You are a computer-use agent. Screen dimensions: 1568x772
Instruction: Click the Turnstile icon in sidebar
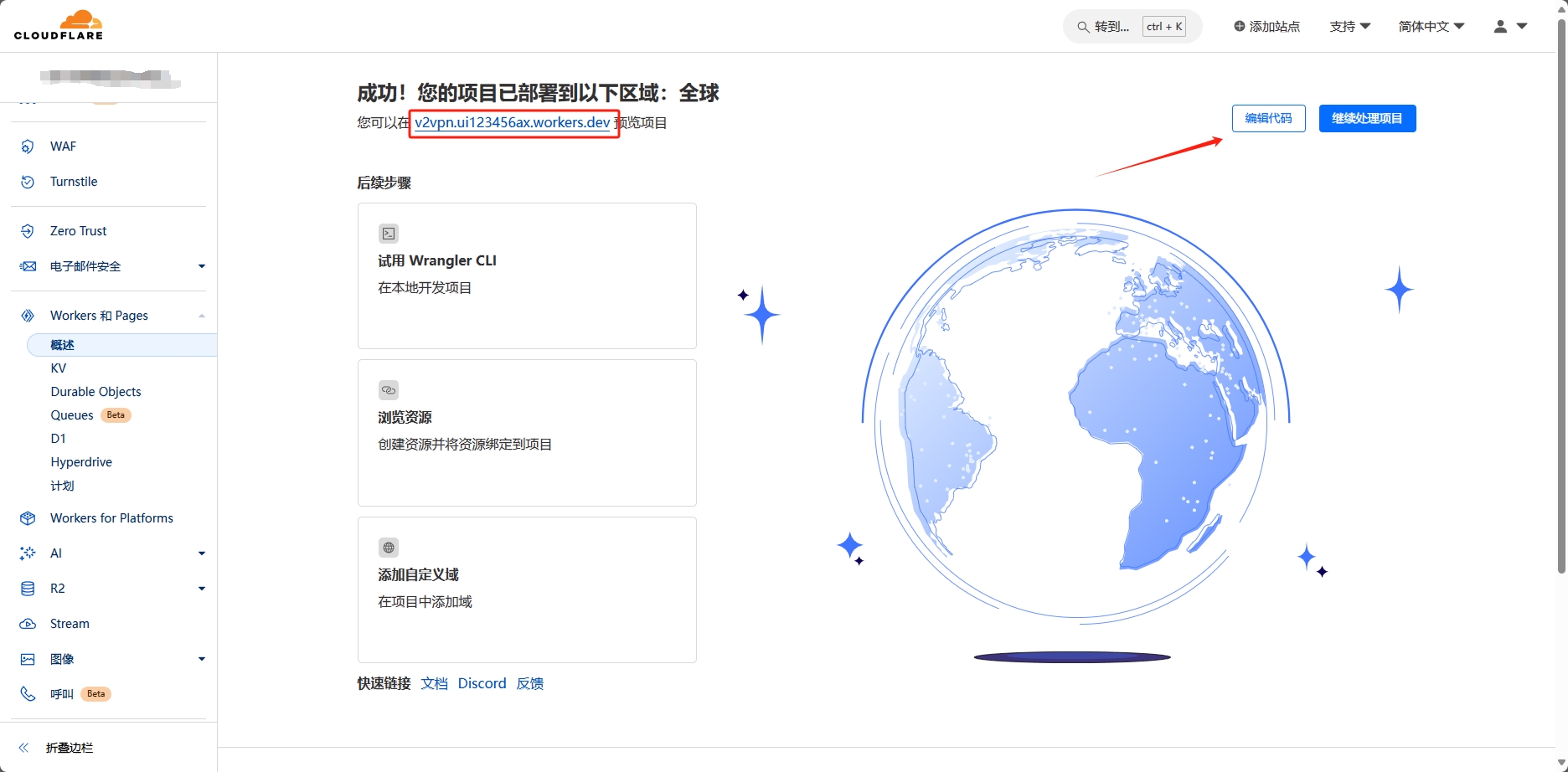[x=28, y=182]
